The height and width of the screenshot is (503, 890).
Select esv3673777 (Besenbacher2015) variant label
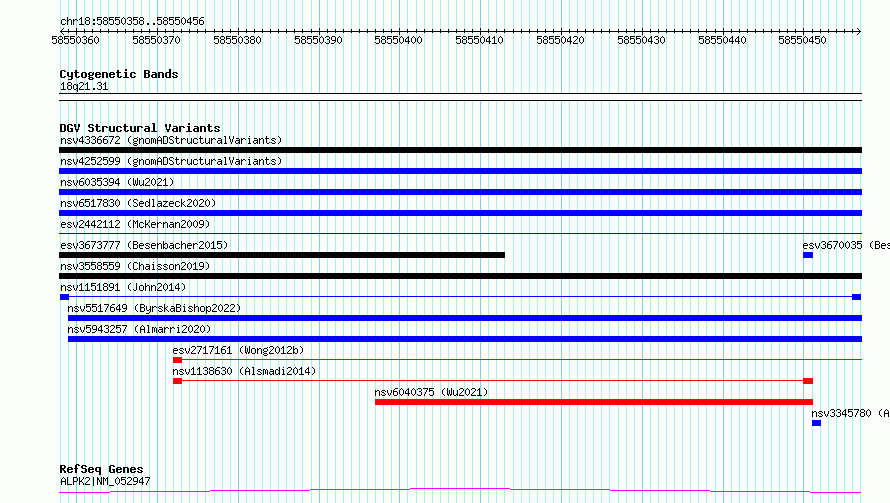(x=144, y=245)
